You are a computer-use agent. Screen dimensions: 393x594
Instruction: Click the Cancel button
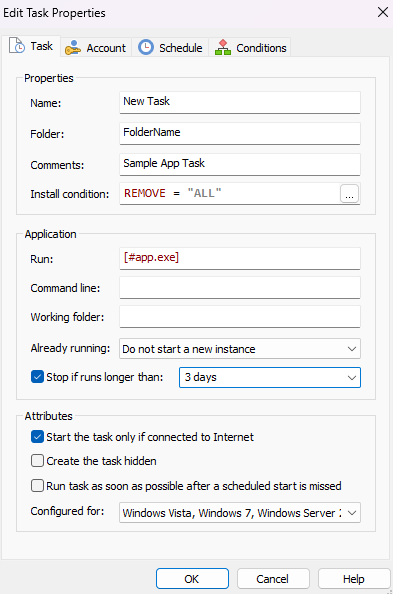(273, 578)
